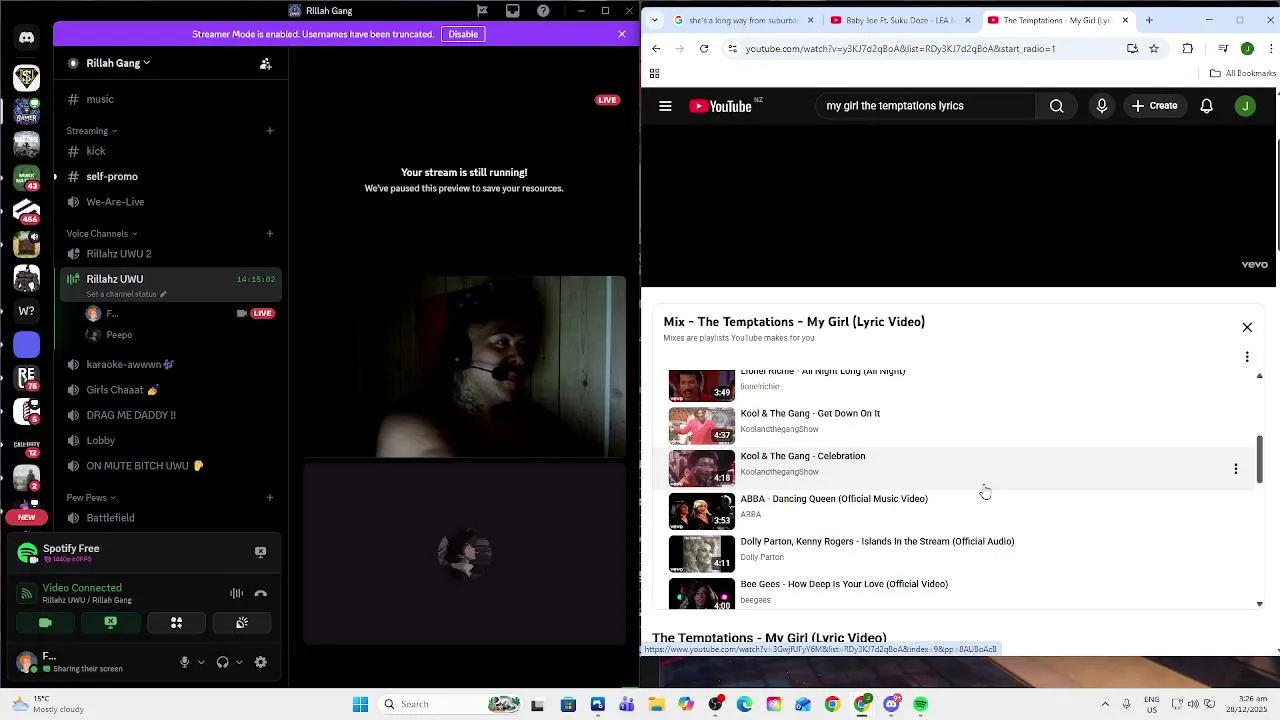Set a channel status for Rillahz UWU
Viewport: 1280px width, 720px height.
(126, 294)
